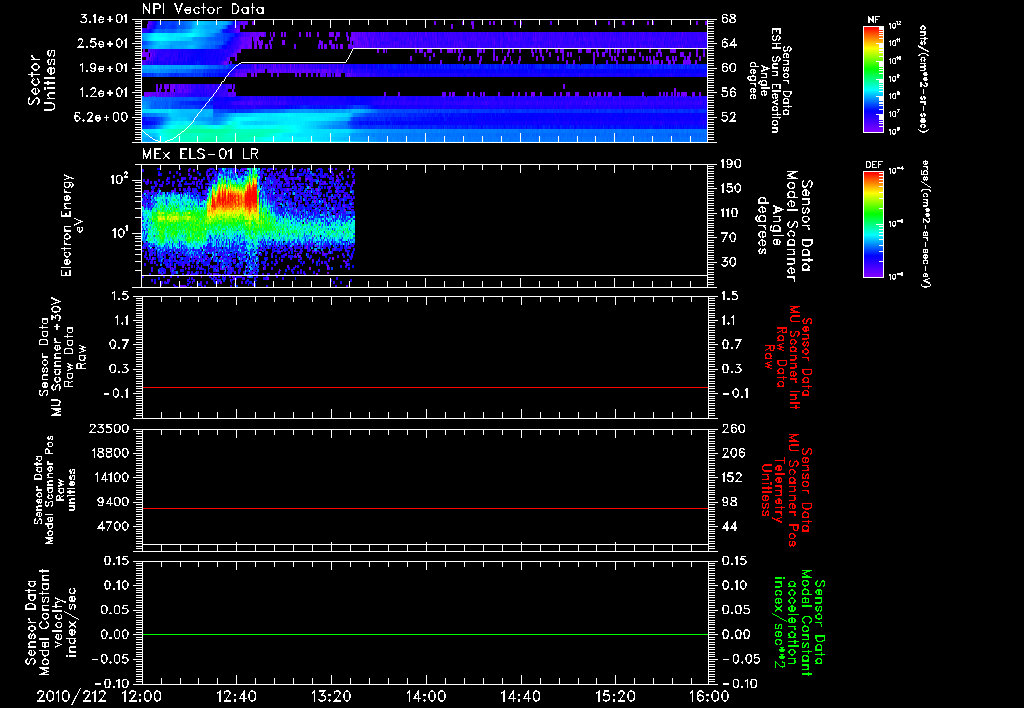Click the red MU Scanner Inh Raw Data label
Image resolution: width=1024 pixels, height=708 pixels.
click(789, 357)
